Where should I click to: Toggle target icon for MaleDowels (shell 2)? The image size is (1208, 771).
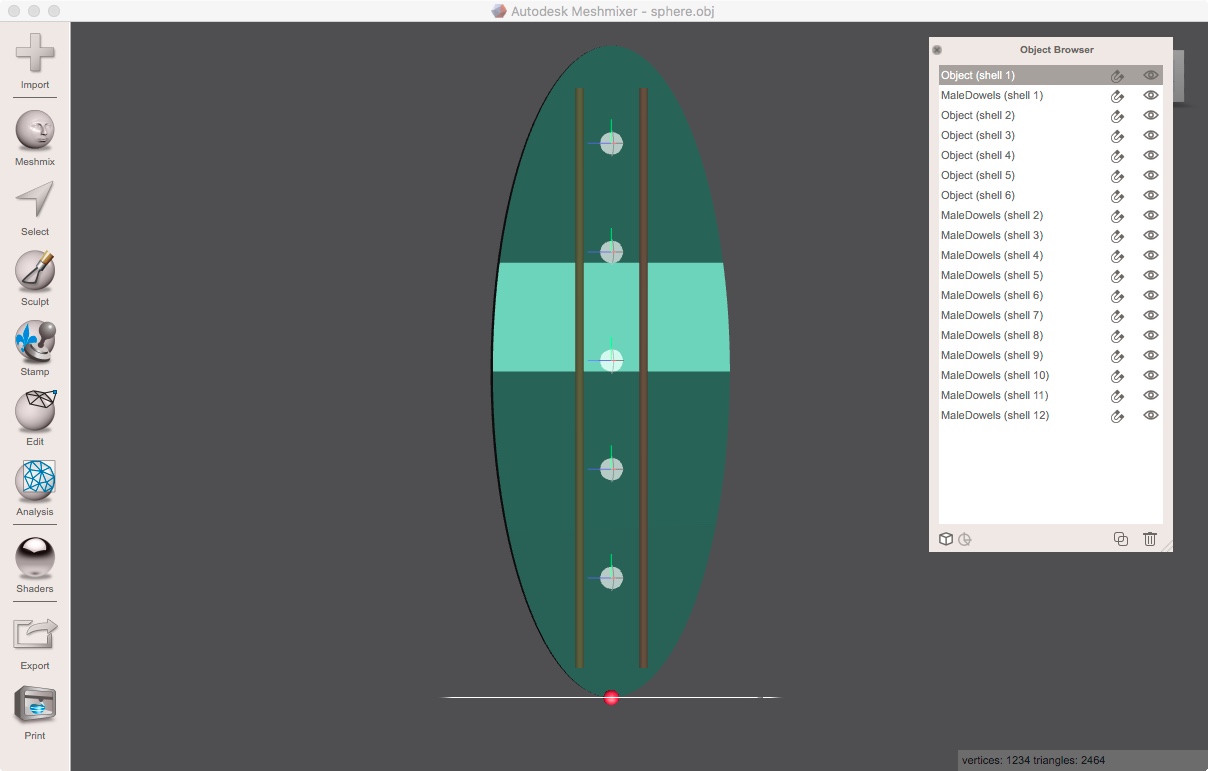[1118, 215]
